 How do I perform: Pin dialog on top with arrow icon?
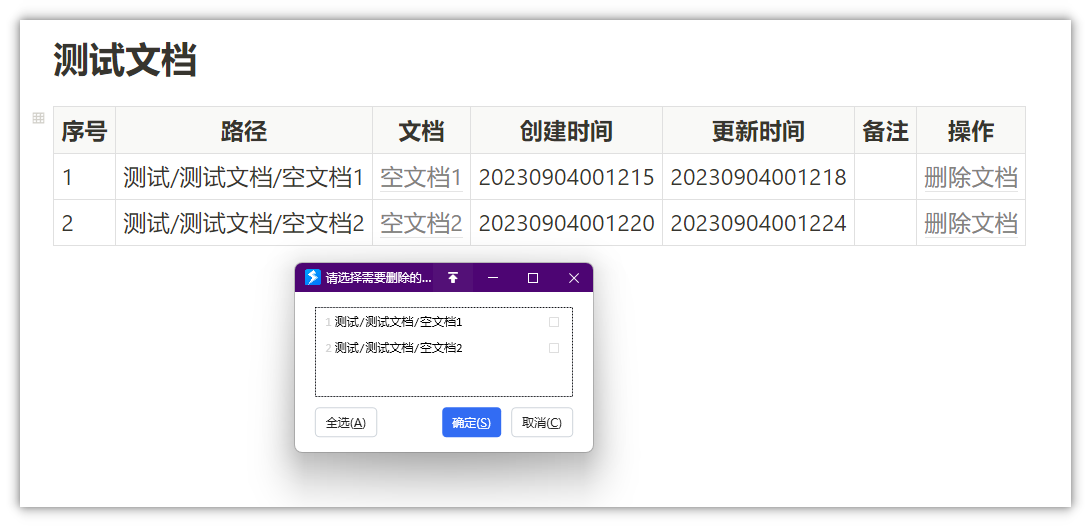[453, 278]
